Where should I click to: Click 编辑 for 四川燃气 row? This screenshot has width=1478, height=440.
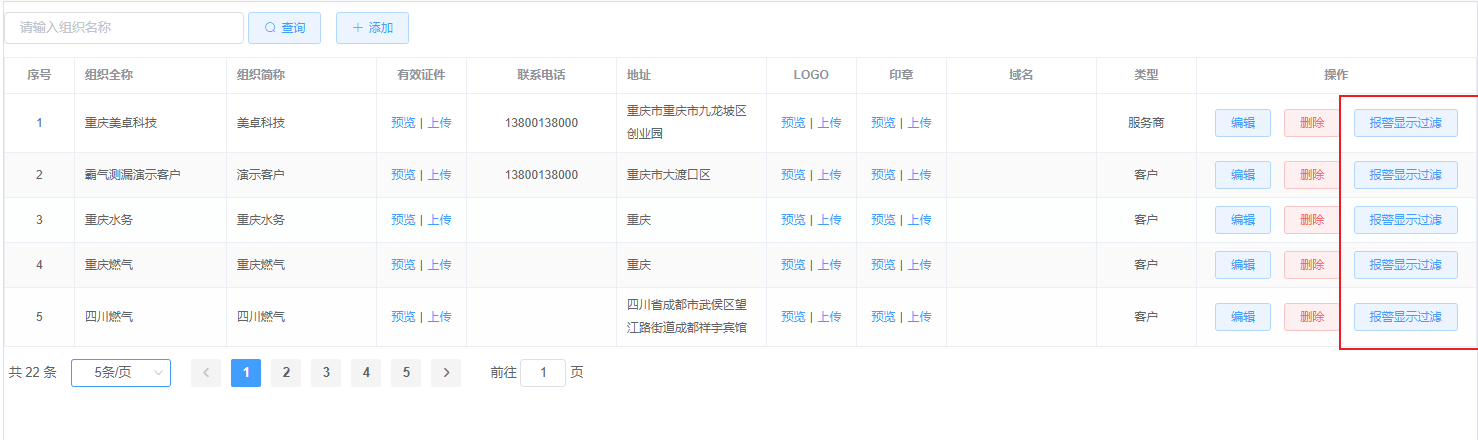[x=1242, y=317]
